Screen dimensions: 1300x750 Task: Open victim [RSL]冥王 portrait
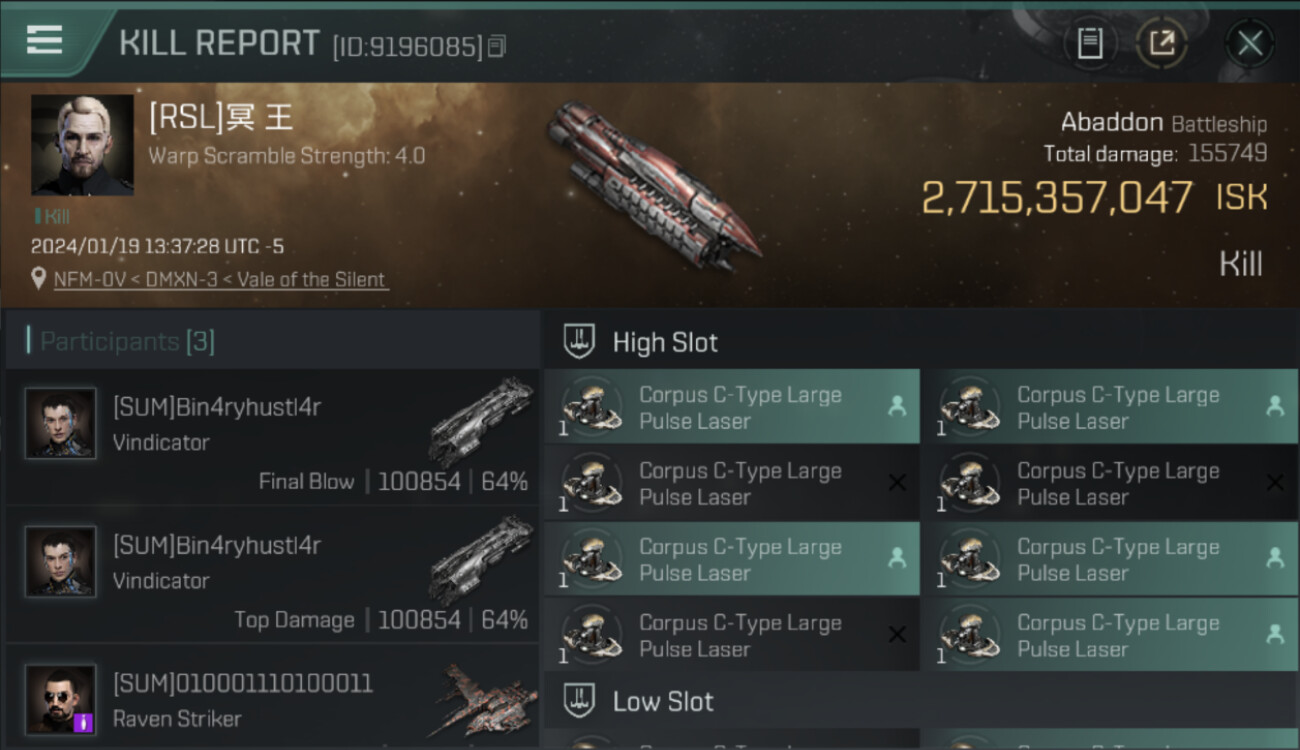pyautogui.click(x=82, y=145)
